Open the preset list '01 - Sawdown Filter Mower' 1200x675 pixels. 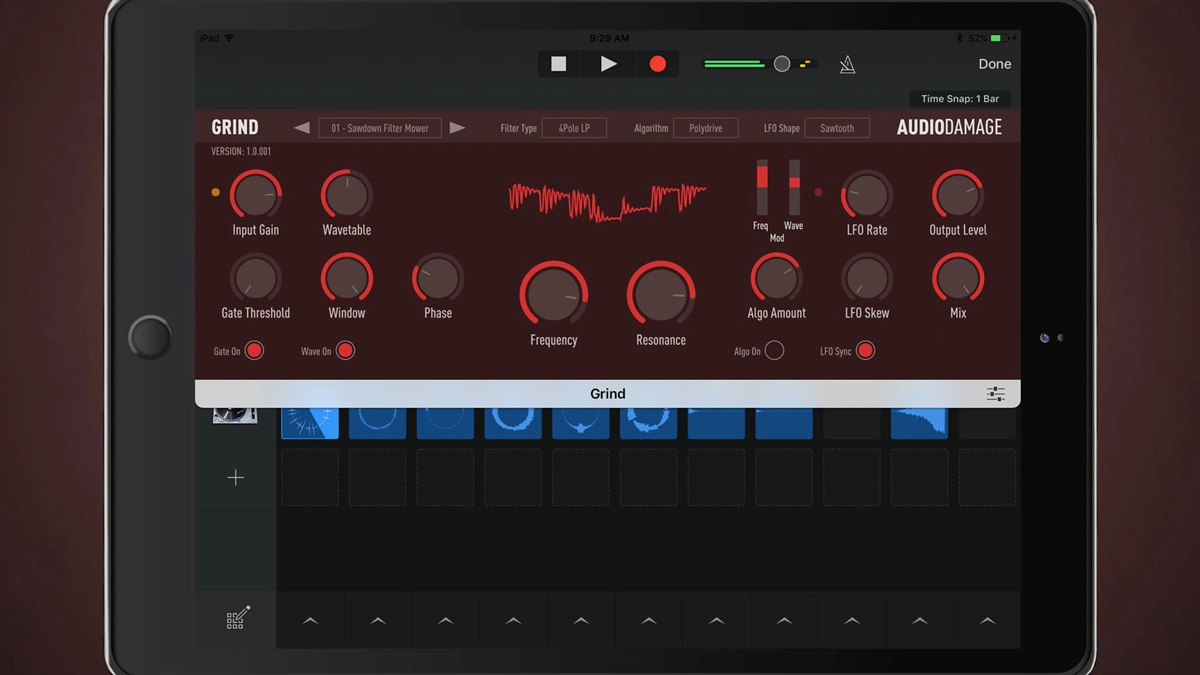click(x=380, y=128)
